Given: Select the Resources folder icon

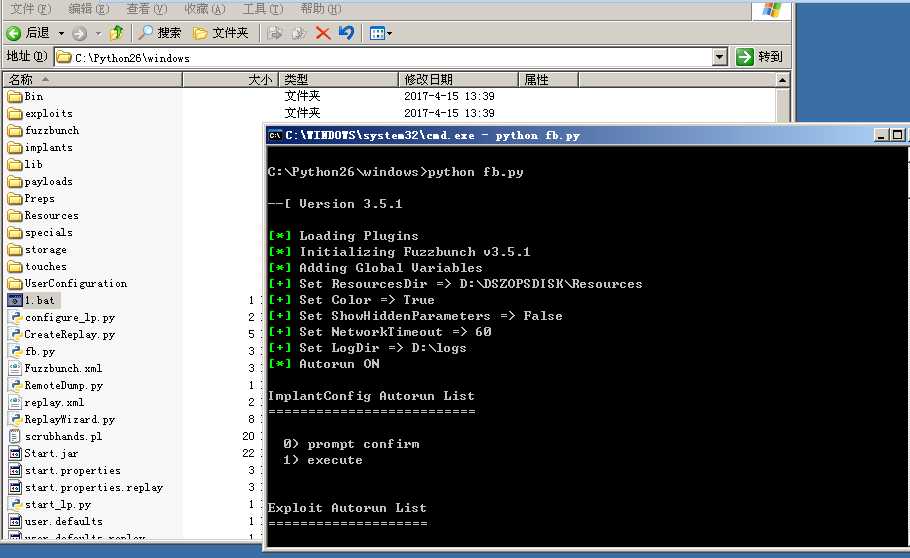Looking at the screenshot, I should [x=15, y=215].
